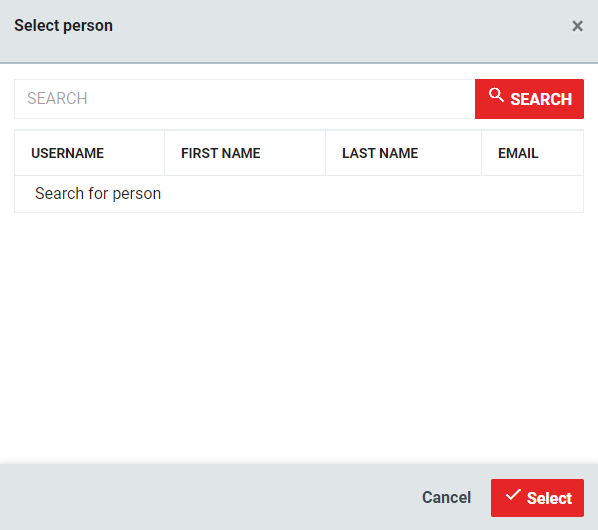Image resolution: width=598 pixels, height=530 pixels.
Task: Confirm with the red Select button
Action: (537, 498)
